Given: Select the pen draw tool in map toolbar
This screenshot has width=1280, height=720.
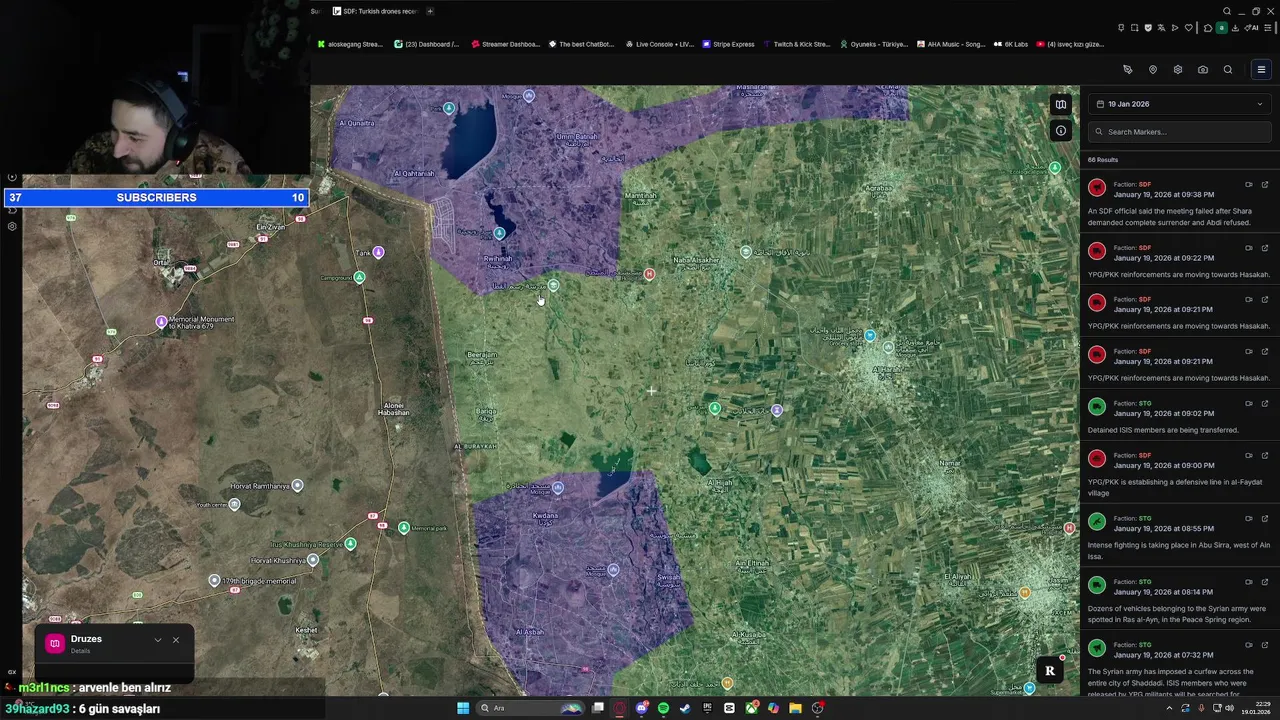Looking at the screenshot, I should pyautogui.click(x=1127, y=69).
